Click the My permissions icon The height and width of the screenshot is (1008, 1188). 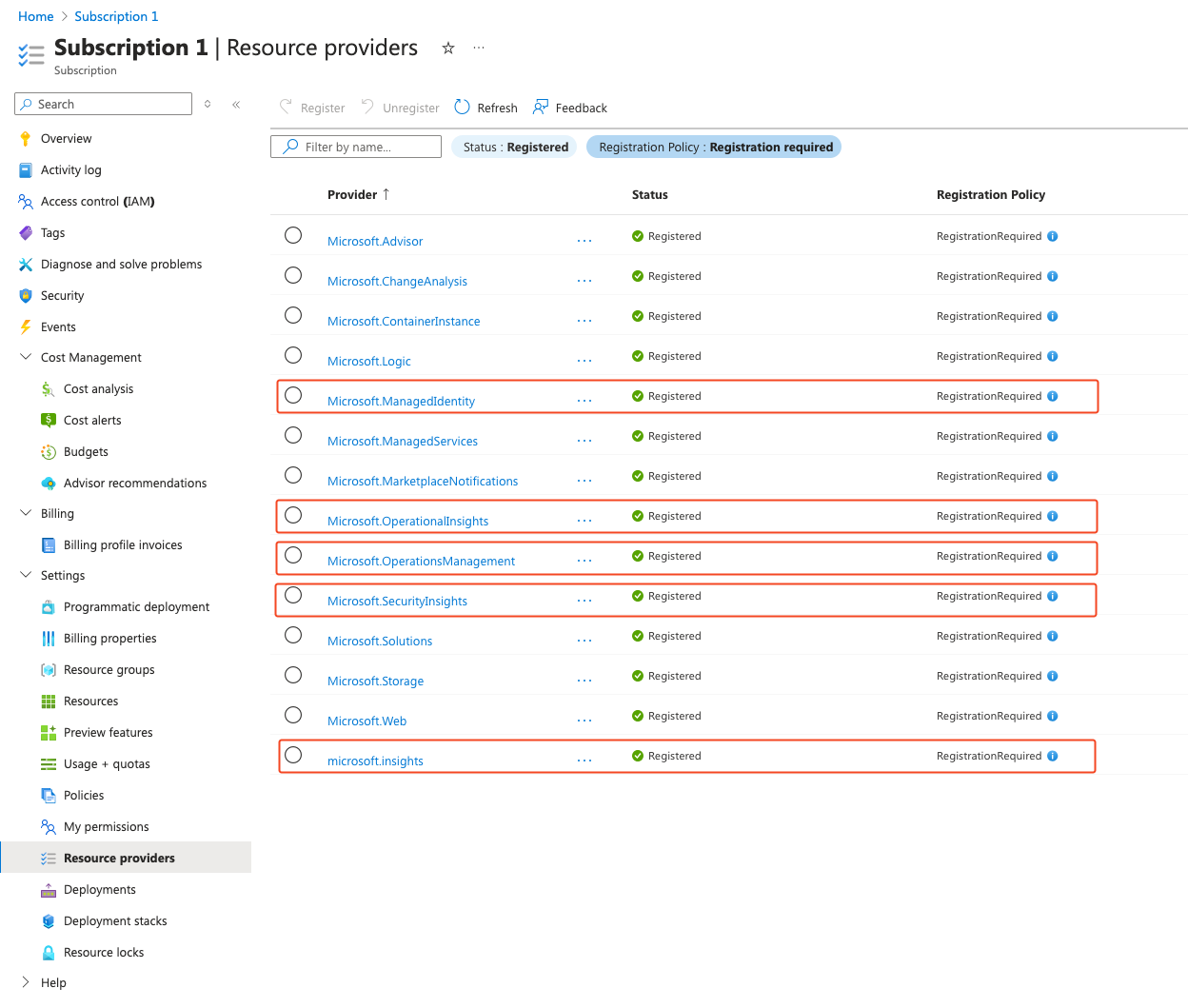49,827
